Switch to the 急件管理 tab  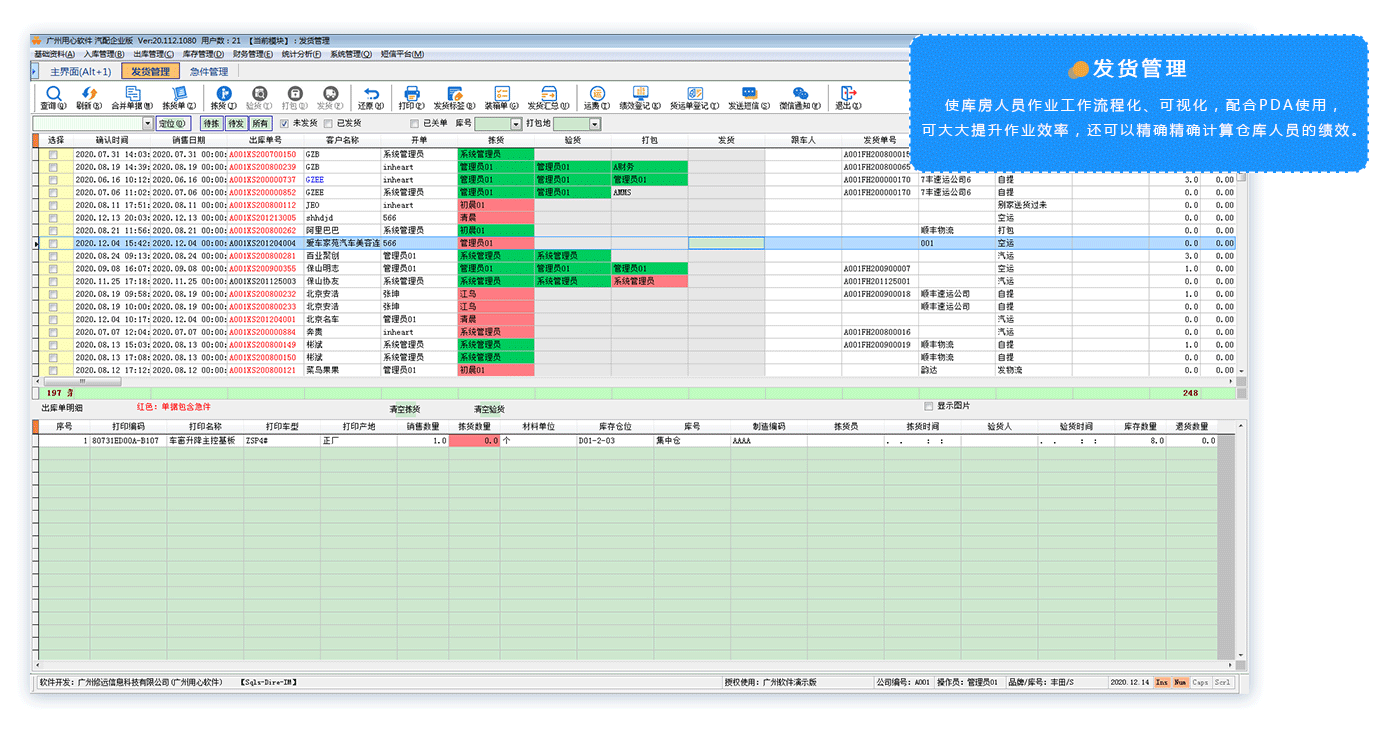point(209,72)
